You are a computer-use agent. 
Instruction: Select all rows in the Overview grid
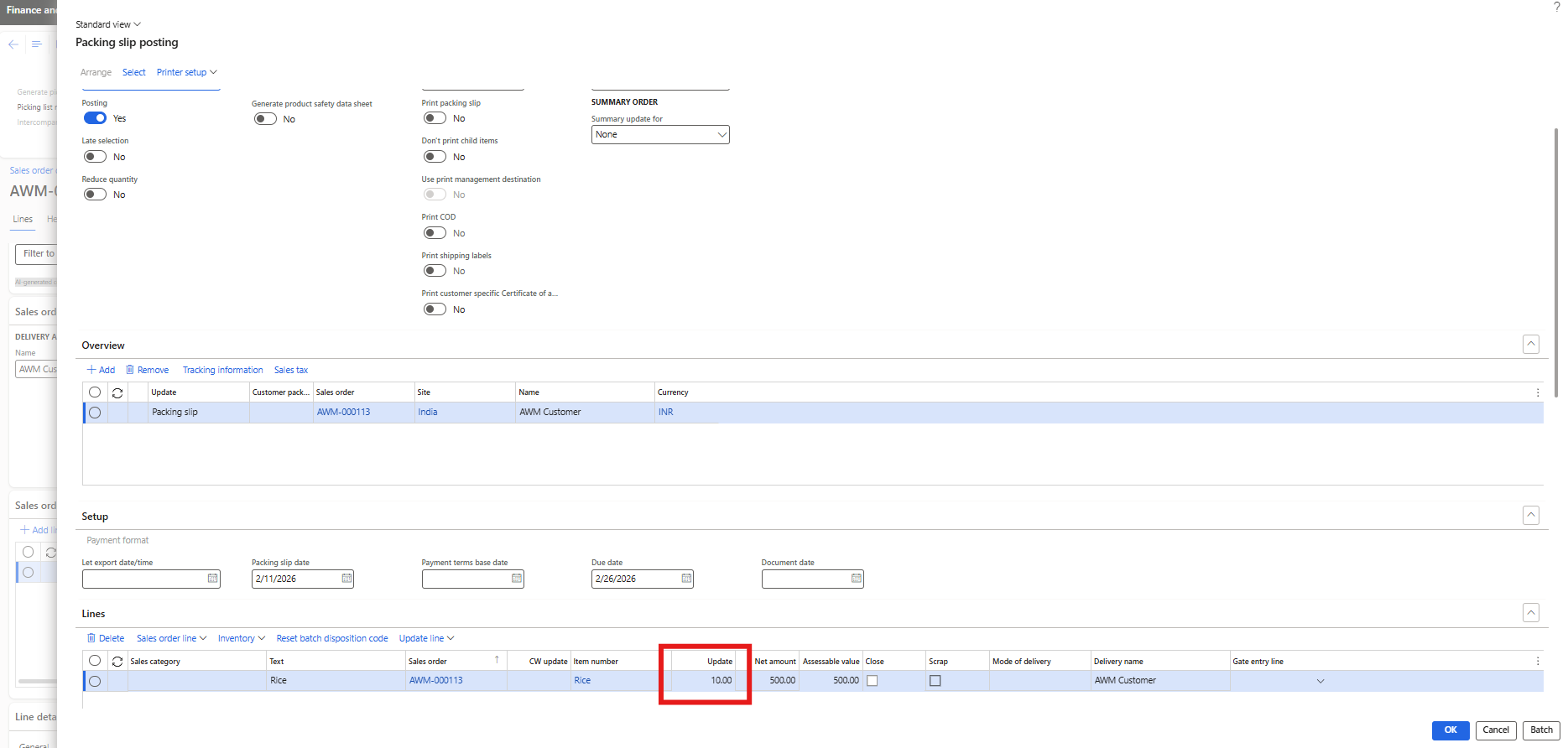click(95, 392)
